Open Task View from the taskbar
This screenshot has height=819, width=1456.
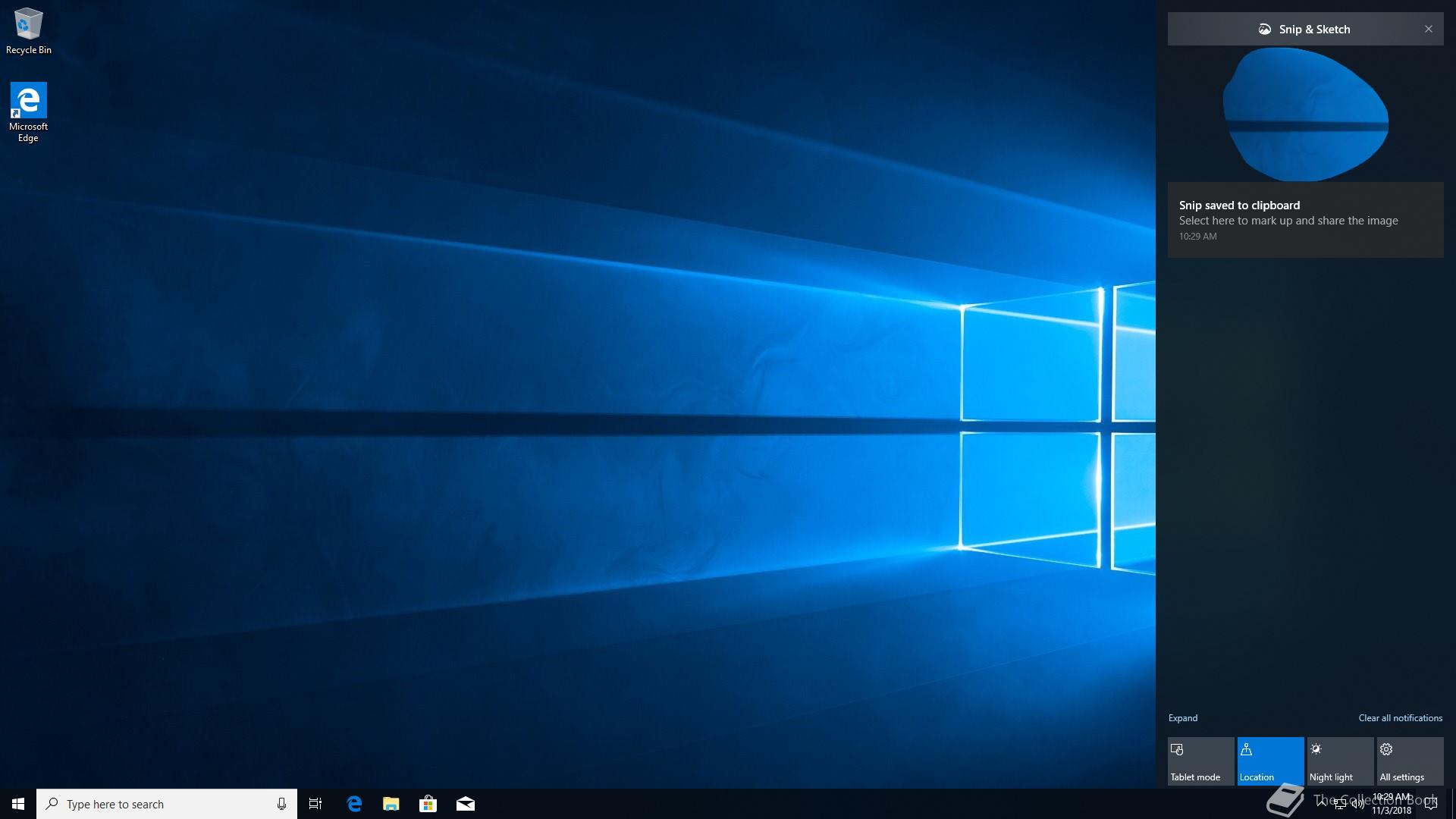tap(315, 804)
